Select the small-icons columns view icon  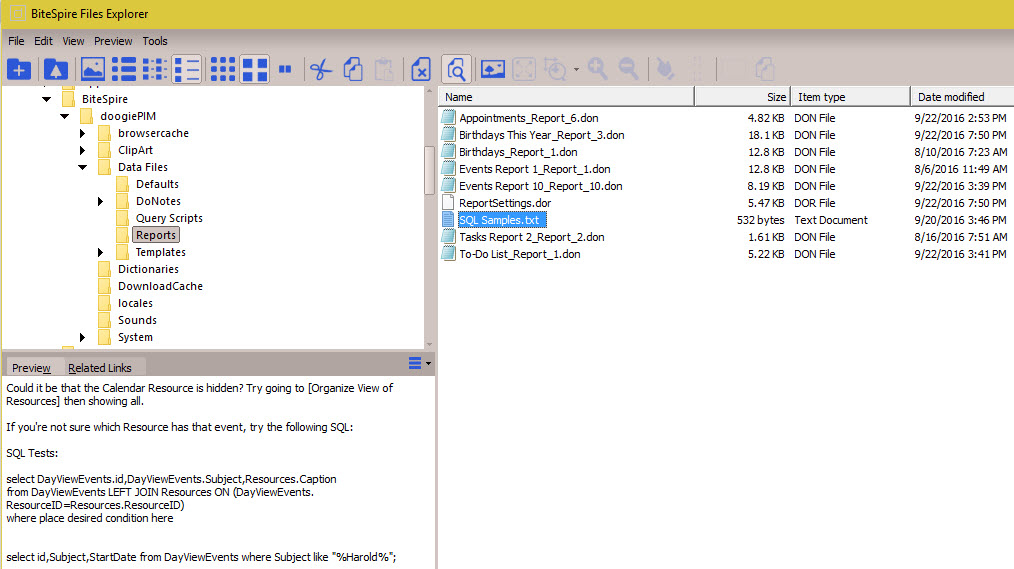[x=155, y=69]
